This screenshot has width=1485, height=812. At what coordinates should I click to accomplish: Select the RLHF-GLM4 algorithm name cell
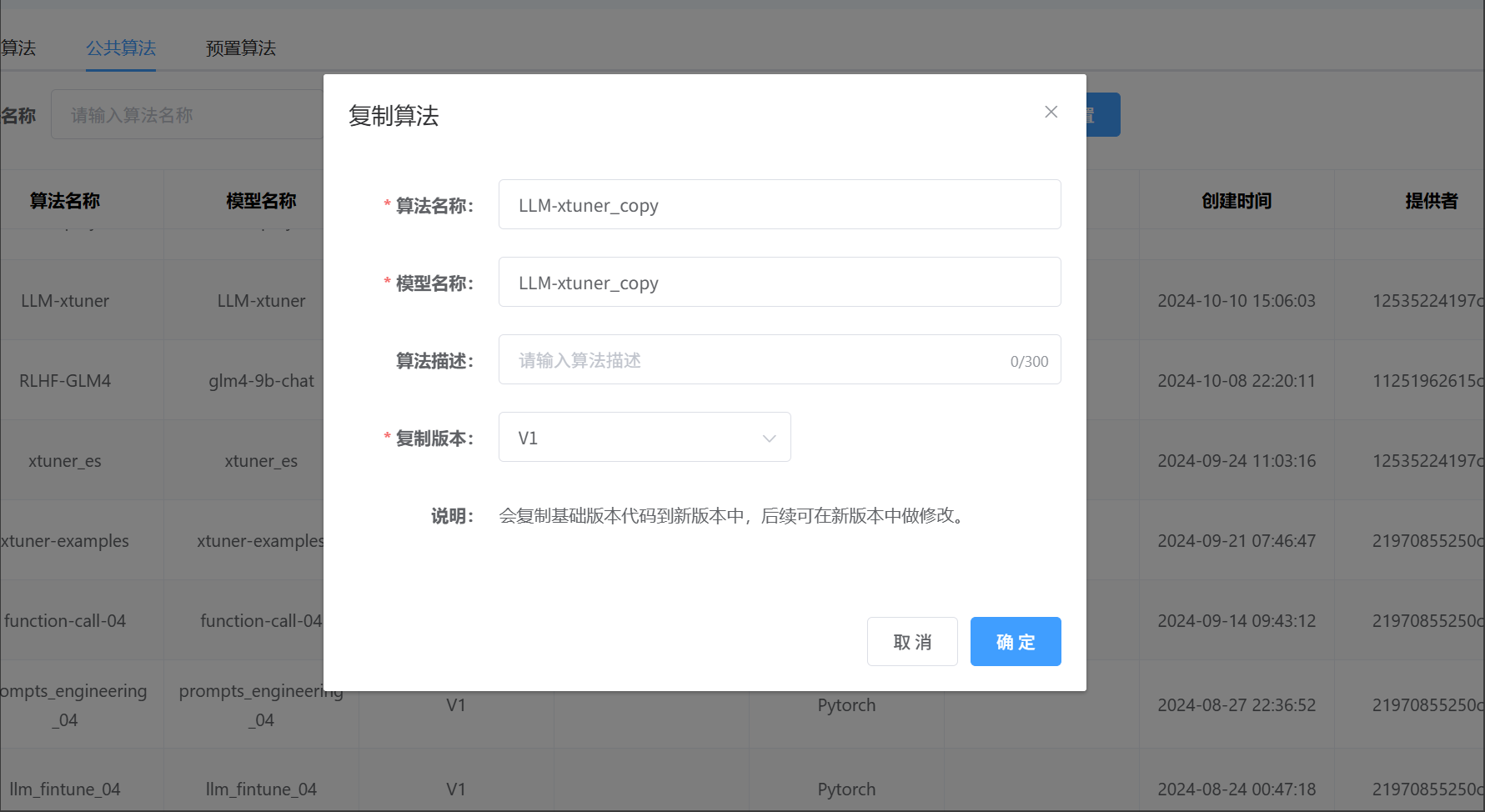65,381
